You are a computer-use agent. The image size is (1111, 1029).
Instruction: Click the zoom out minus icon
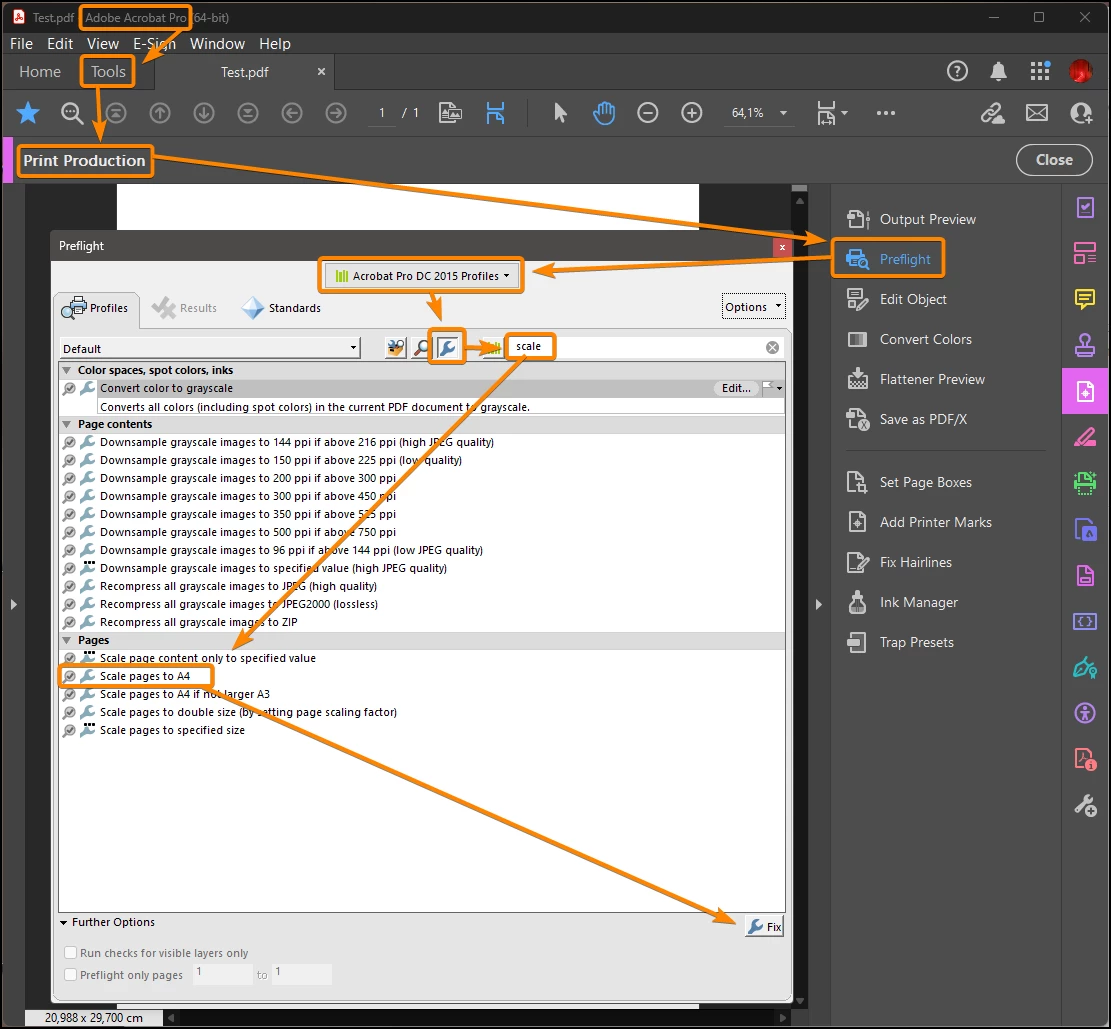648,113
